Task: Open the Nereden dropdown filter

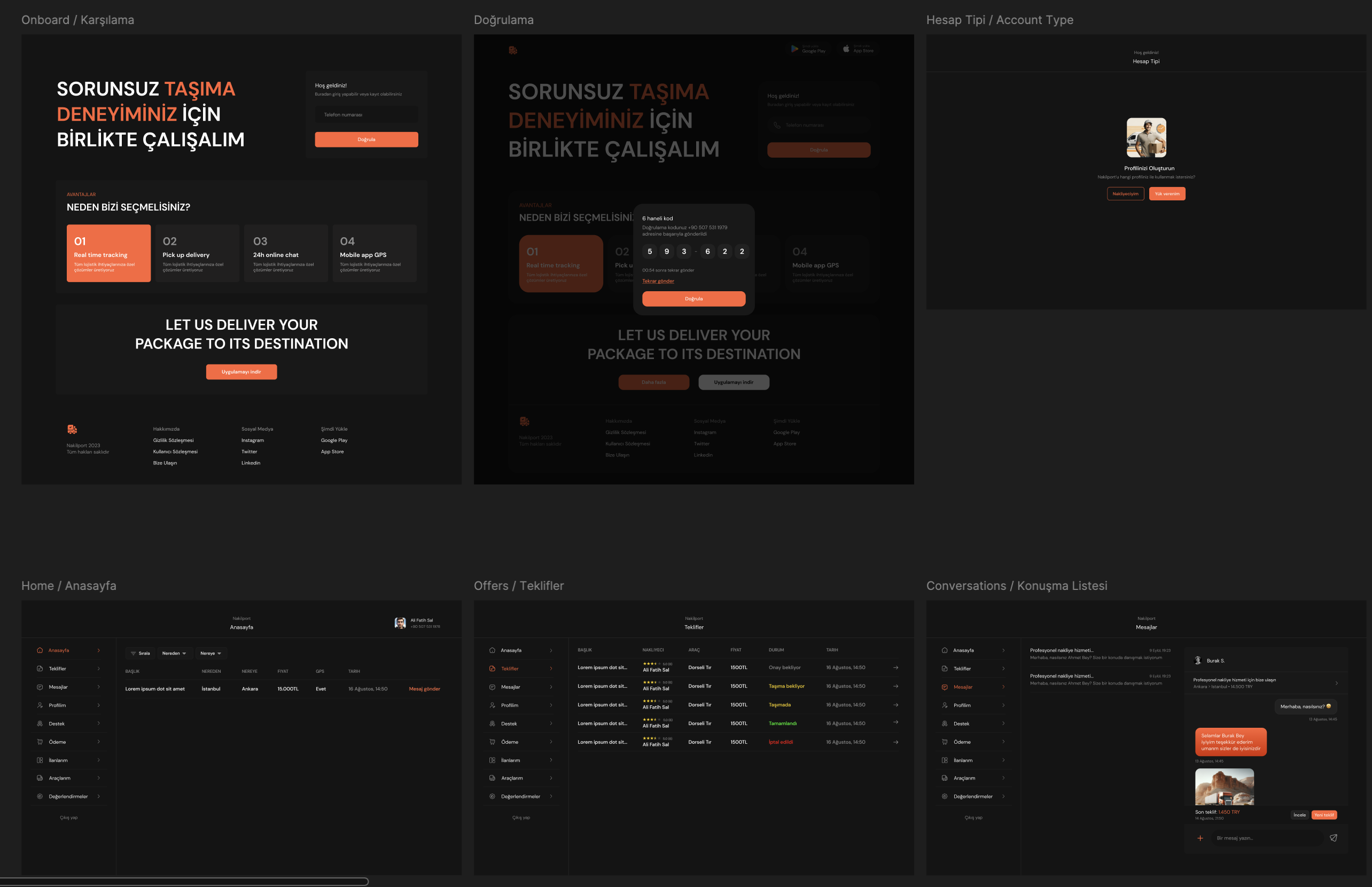Action: pos(174,653)
